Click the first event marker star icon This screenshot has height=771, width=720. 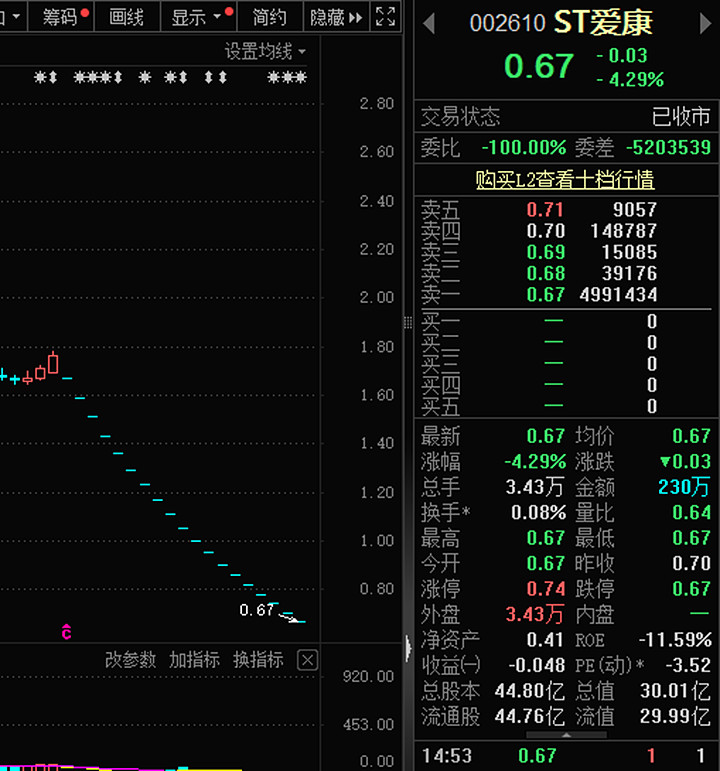(x=39, y=77)
